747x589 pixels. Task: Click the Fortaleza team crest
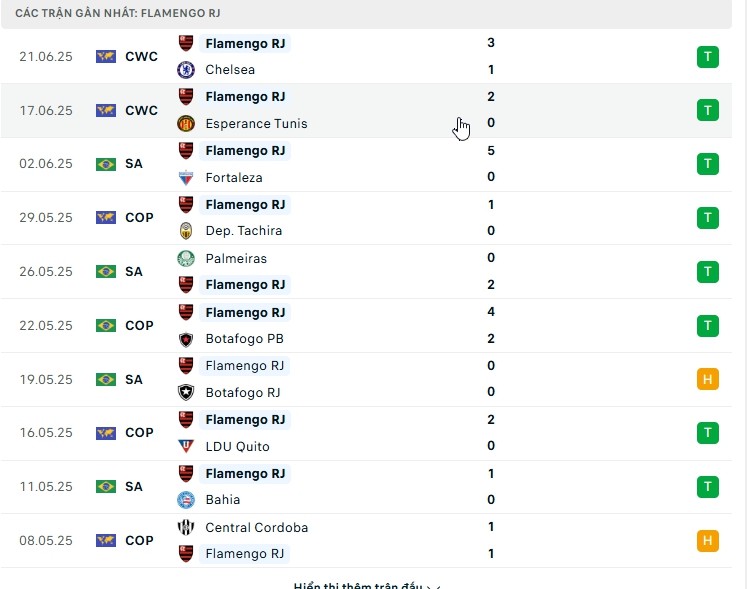[x=185, y=177]
